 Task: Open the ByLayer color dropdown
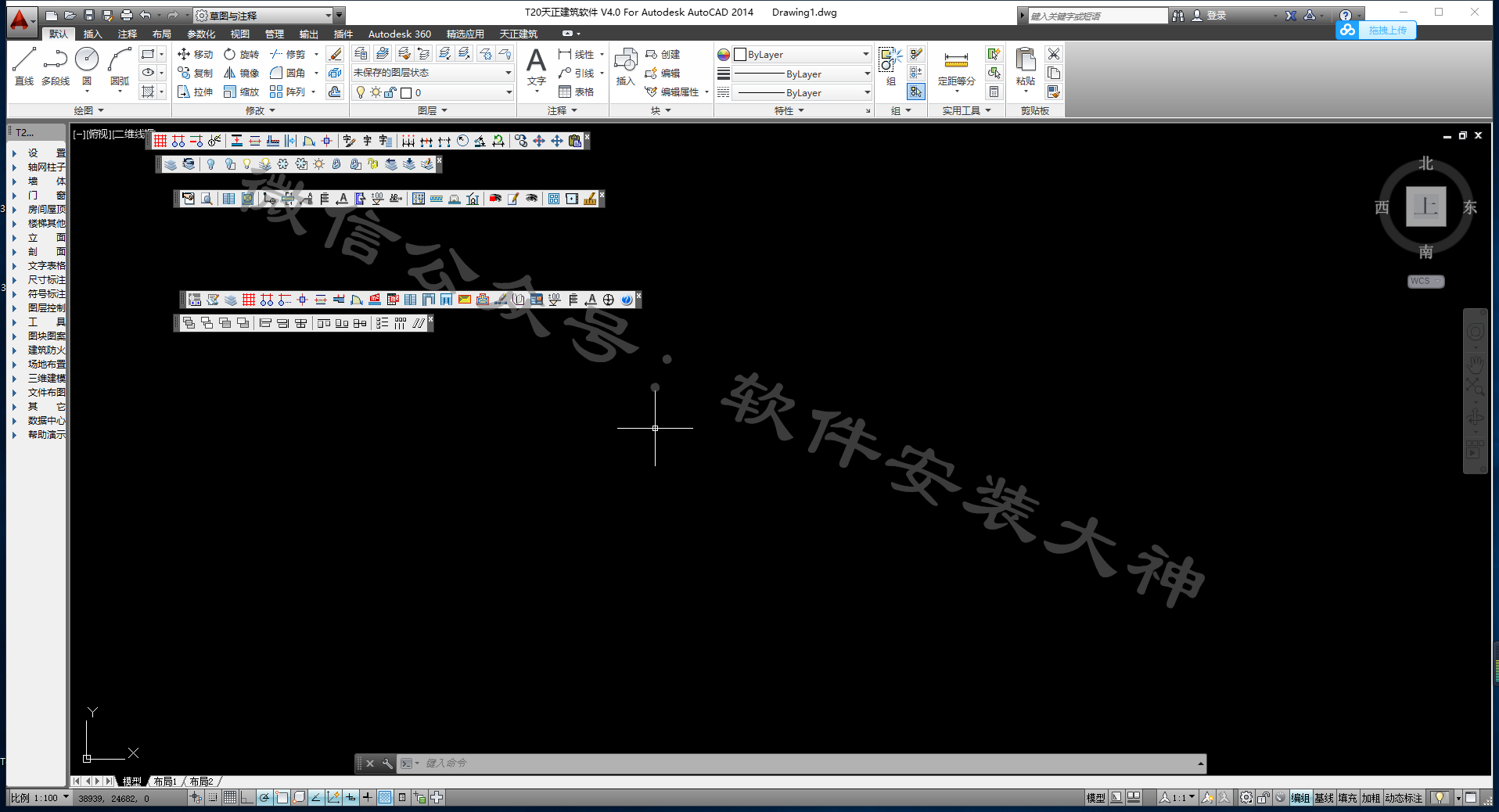pyautogui.click(x=802, y=54)
